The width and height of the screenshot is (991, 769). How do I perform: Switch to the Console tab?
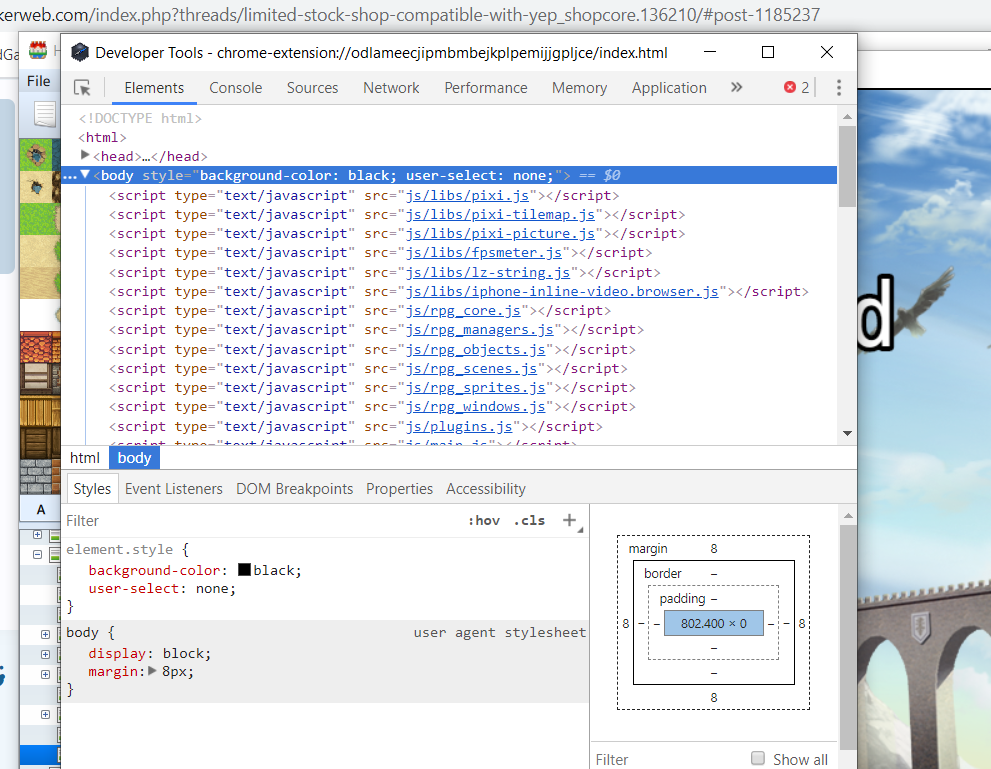pos(236,88)
